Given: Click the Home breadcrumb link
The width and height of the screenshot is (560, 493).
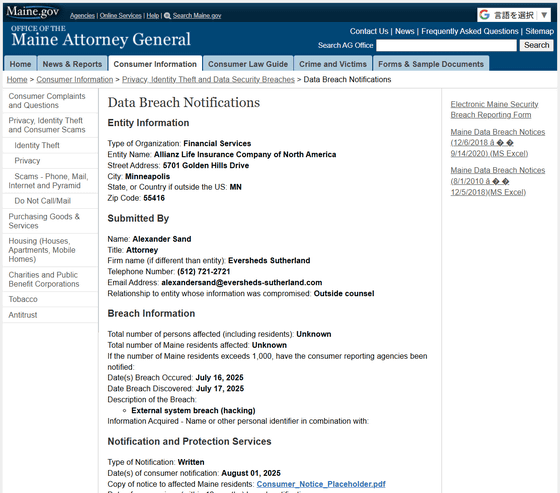Looking at the screenshot, I should pos(17,80).
